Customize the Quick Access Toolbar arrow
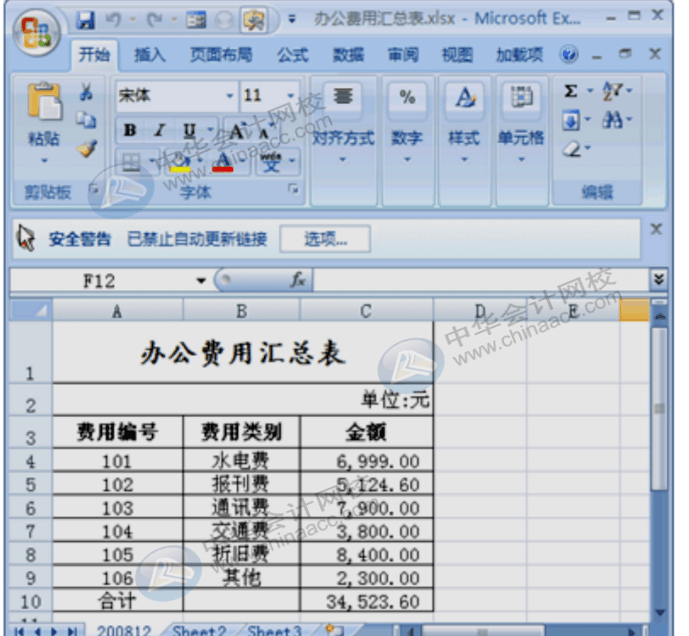Screen dimensions: 689x636 pyautogui.click(x=292, y=19)
